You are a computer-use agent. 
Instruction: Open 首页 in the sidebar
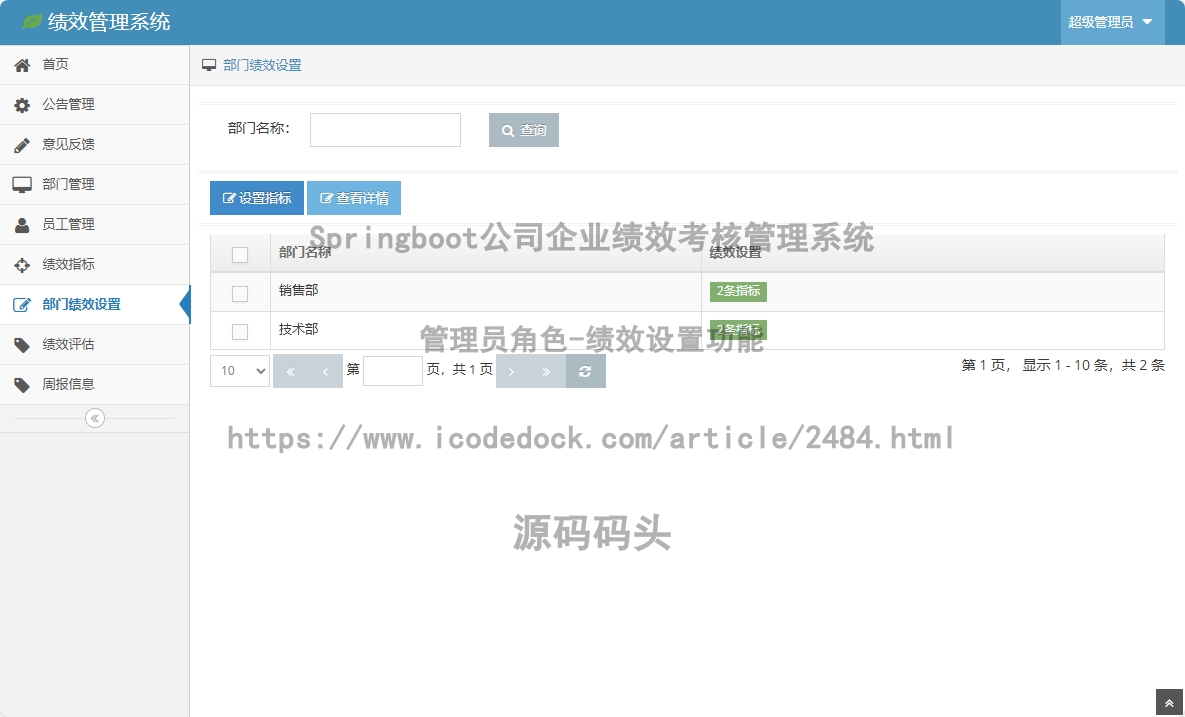coord(94,65)
